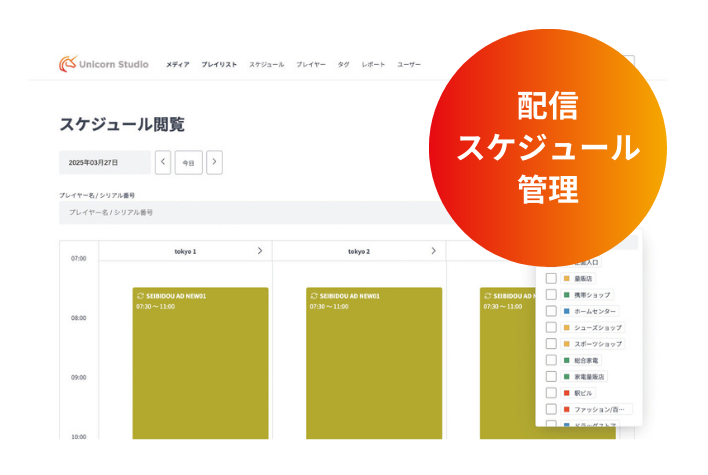The image size is (708, 475).
Task: Go to next day with right arrow
Action: coord(214,162)
